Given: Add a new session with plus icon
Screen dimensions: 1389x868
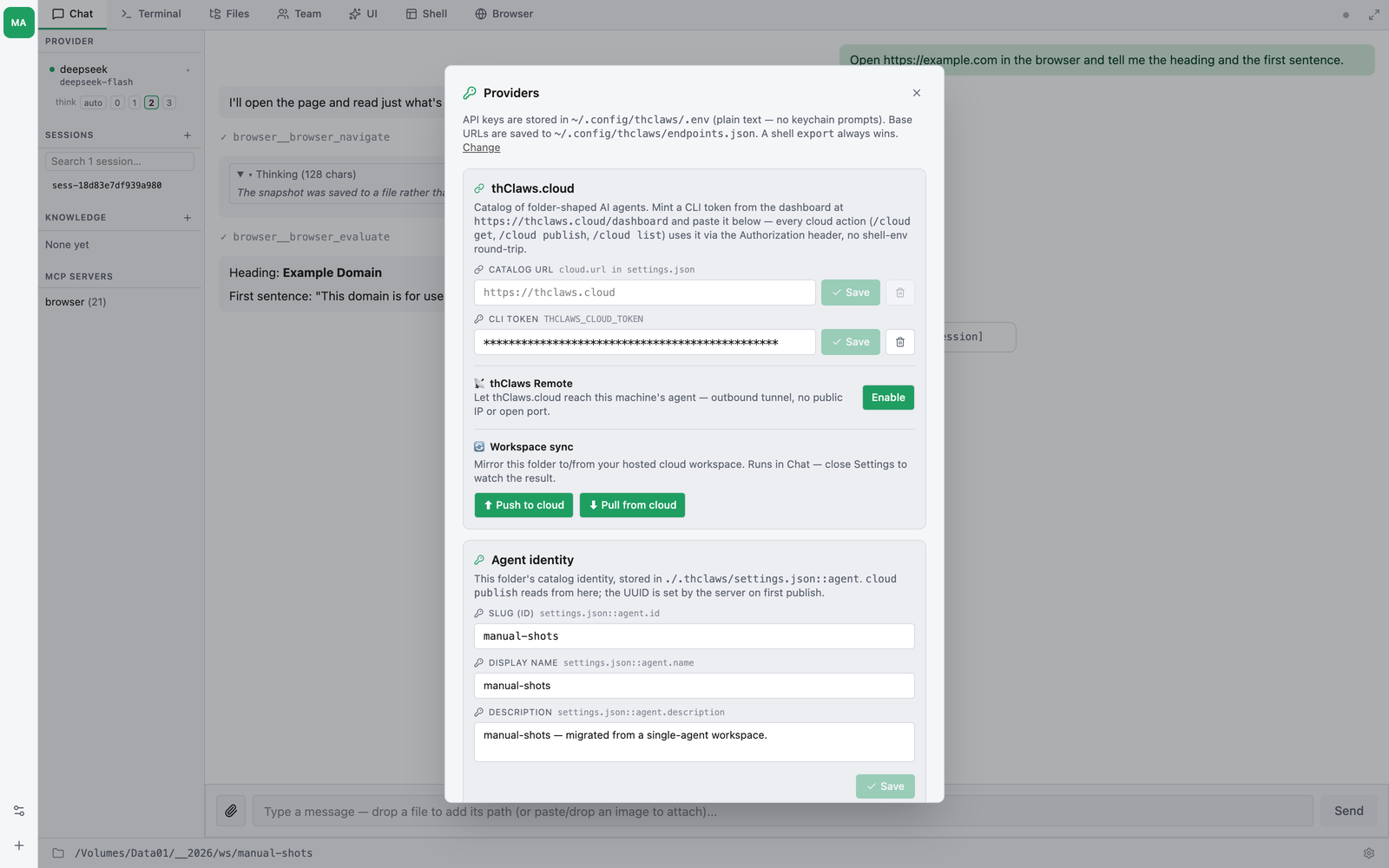Looking at the screenshot, I should (188, 135).
